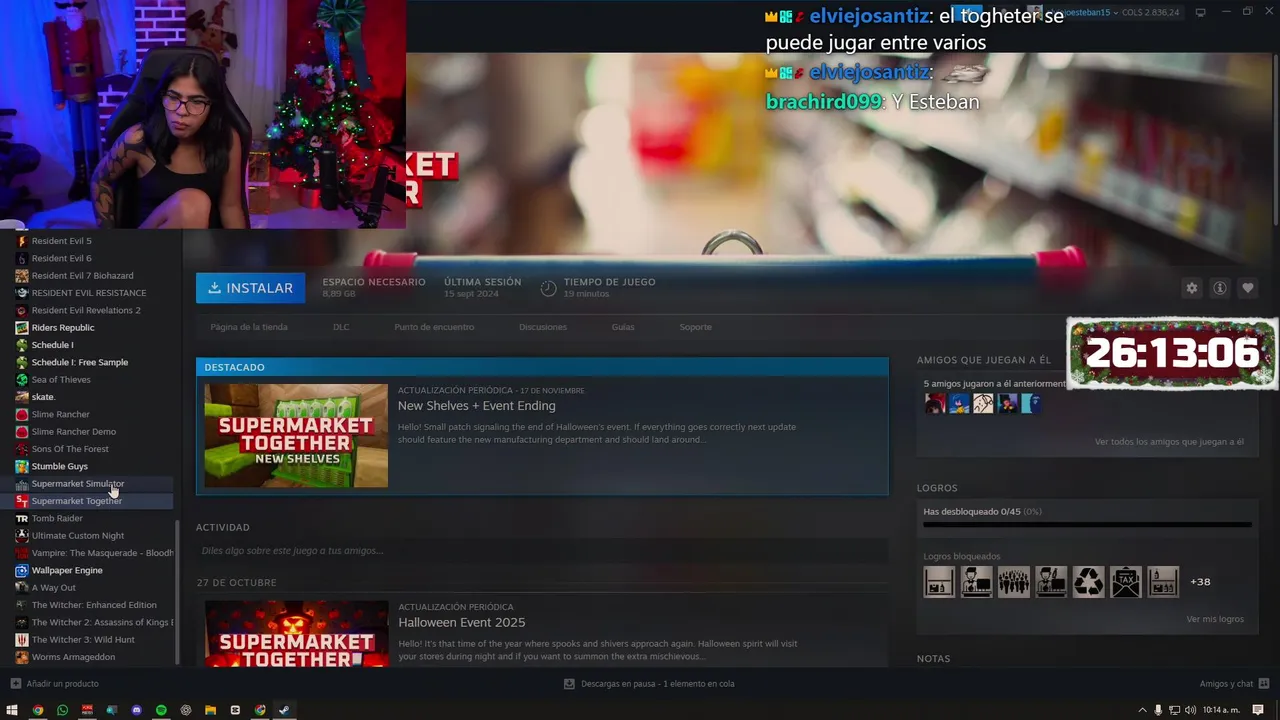Image resolution: width=1280 pixels, height=720 pixels.
Task: Open WhatsApp from the taskbar
Action: click(62, 710)
